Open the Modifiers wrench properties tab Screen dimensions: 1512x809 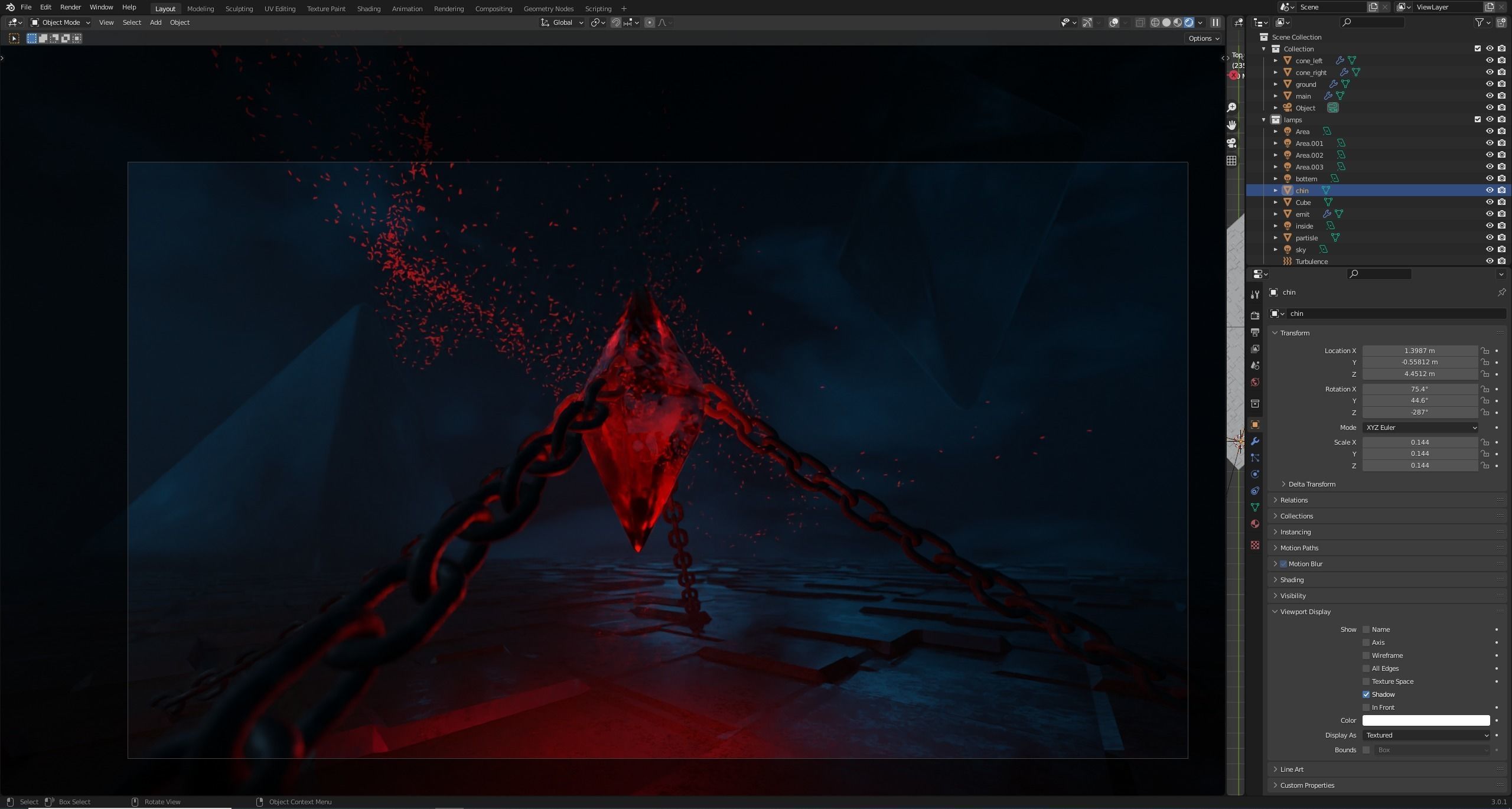click(1255, 441)
